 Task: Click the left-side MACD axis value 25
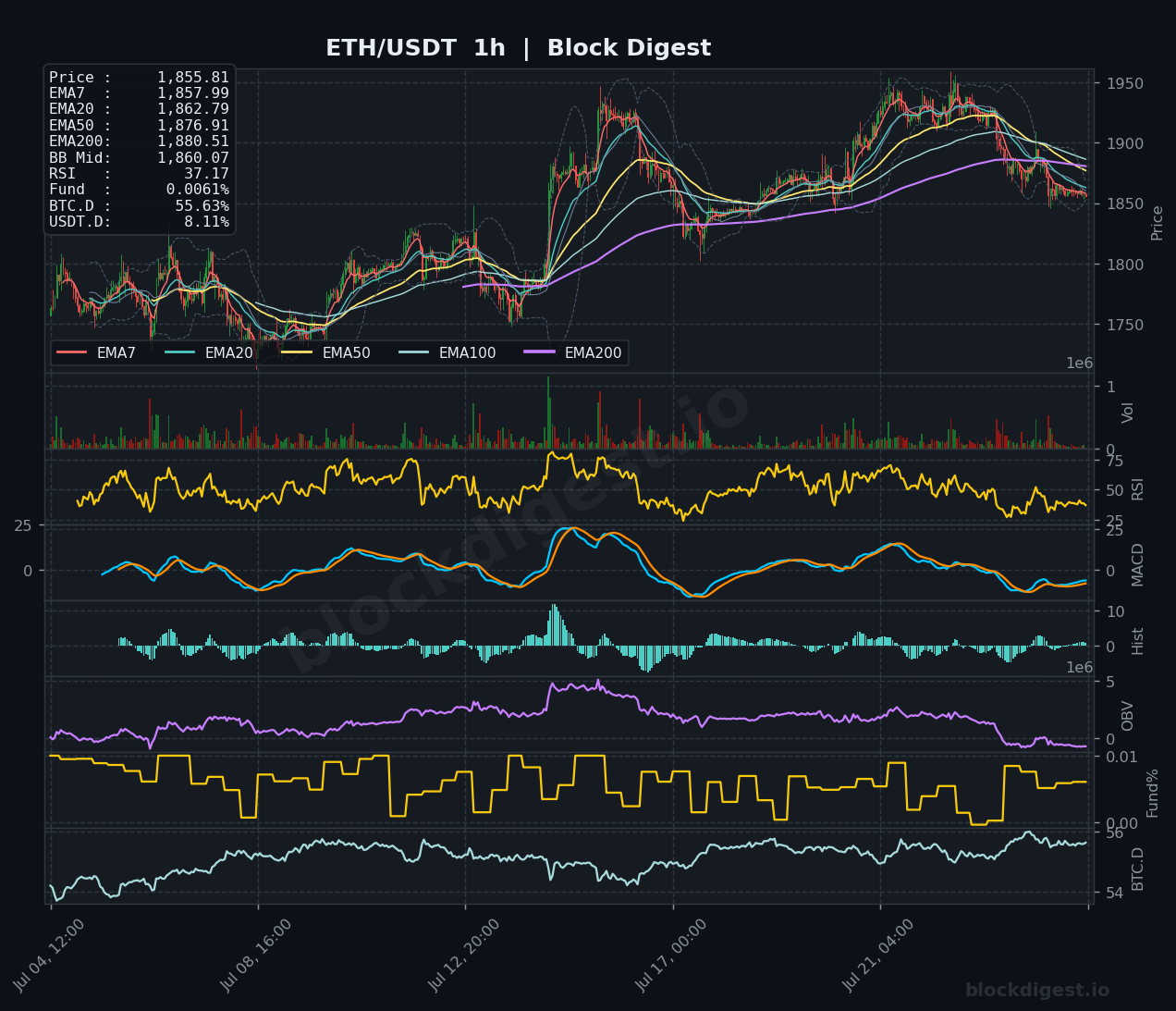(x=23, y=526)
